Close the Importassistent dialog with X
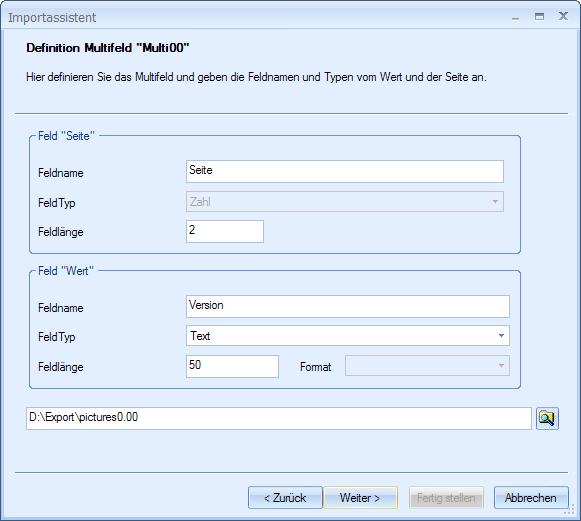The height and width of the screenshot is (521, 581). [563, 16]
